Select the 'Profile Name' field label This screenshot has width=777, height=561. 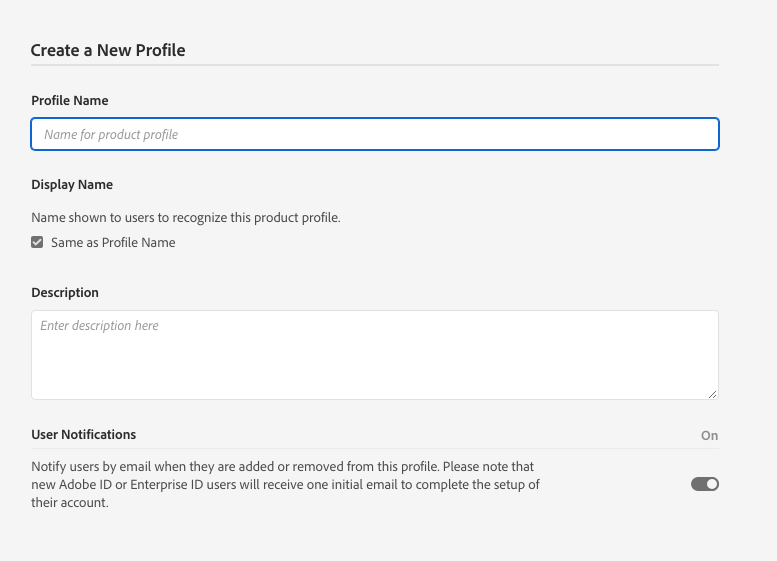pyautogui.click(x=70, y=101)
